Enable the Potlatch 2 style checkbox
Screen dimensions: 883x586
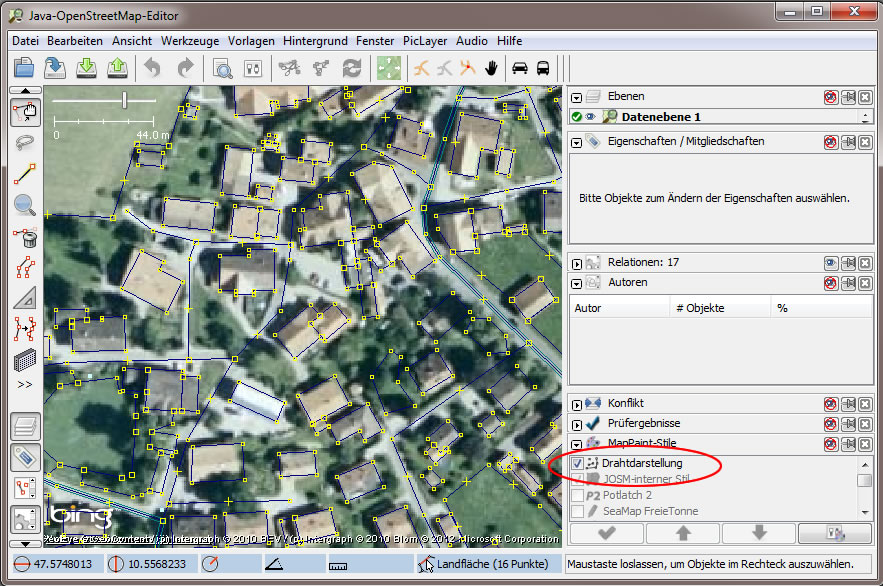578,495
